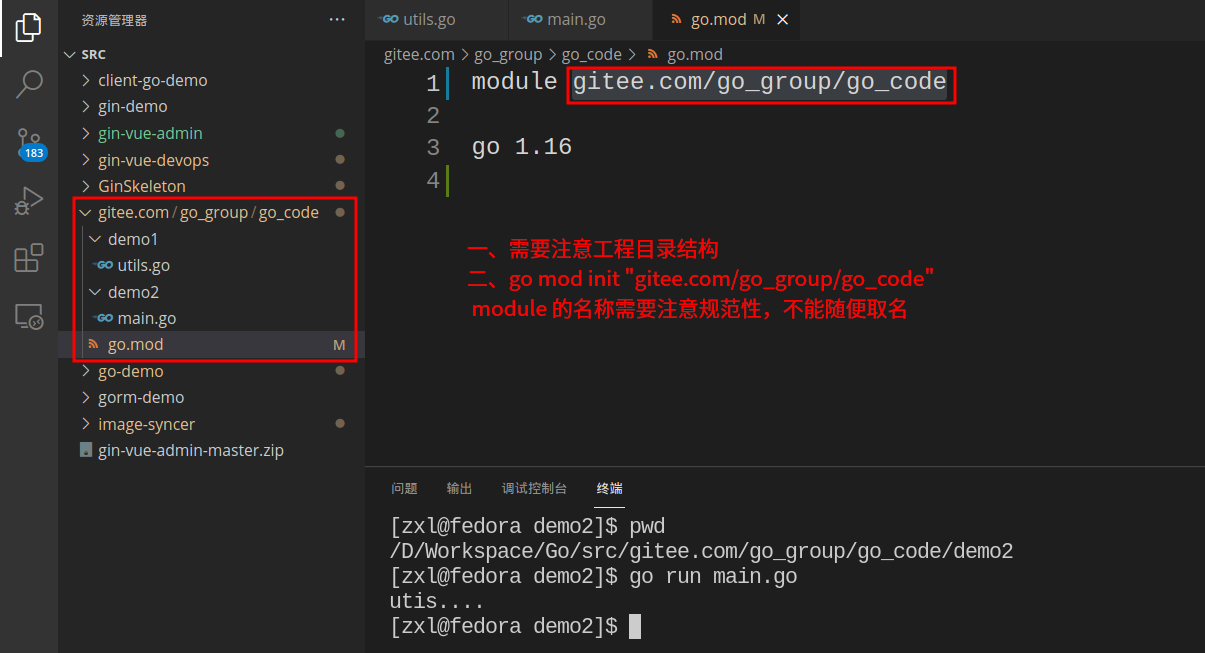
Task: Open the Explorer More Actions menu
Action: pyautogui.click(x=337, y=19)
